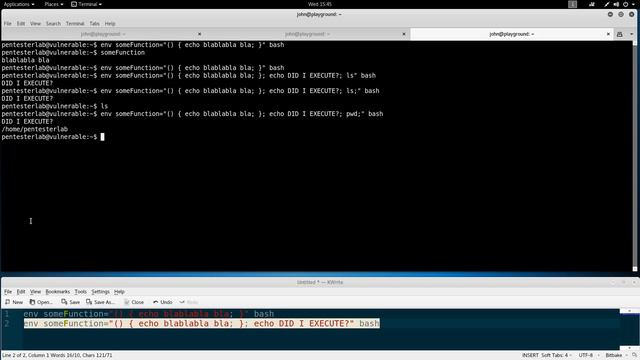Viewport: 640px width, 360px height.
Task: Click the power icon in top panel
Action: [625, 4]
